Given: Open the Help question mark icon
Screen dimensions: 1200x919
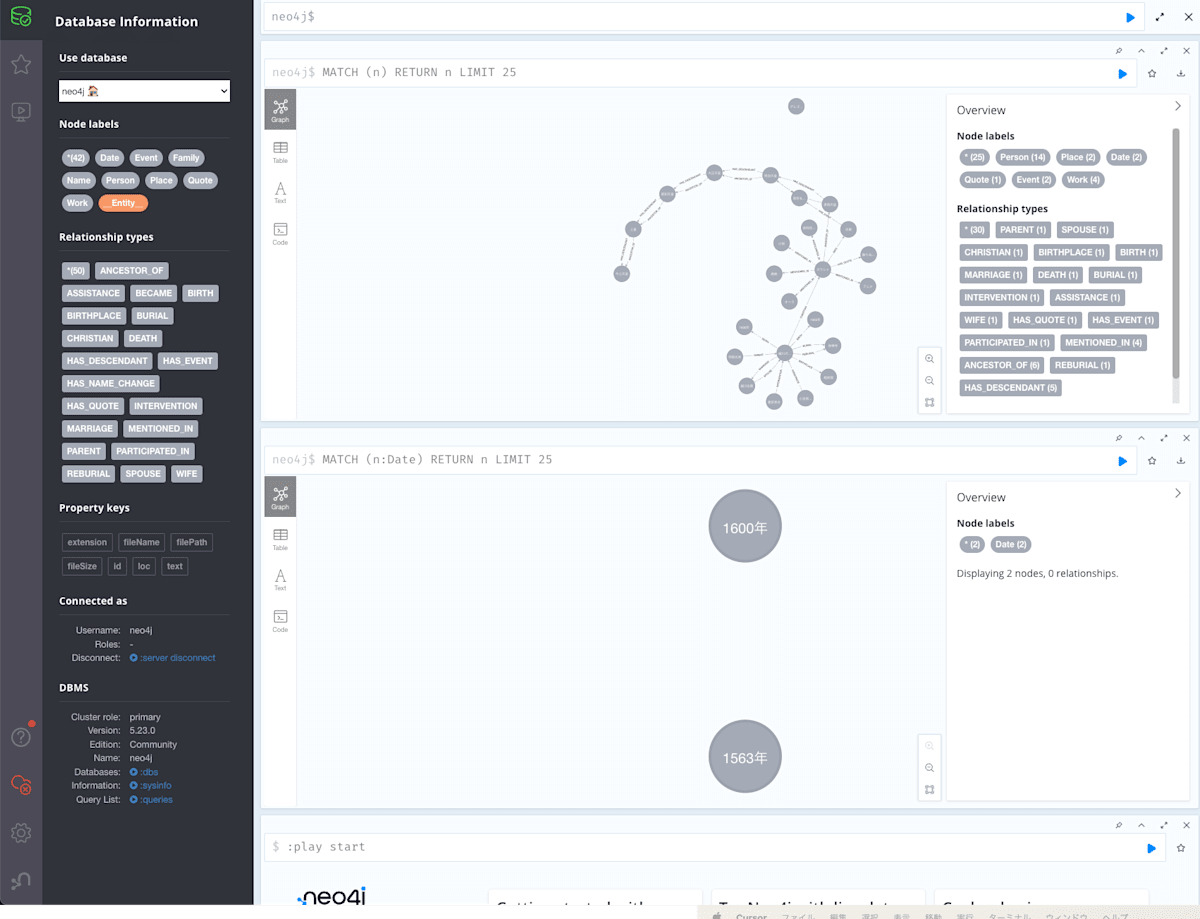Looking at the screenshot, I should click(x=20, y=738).
